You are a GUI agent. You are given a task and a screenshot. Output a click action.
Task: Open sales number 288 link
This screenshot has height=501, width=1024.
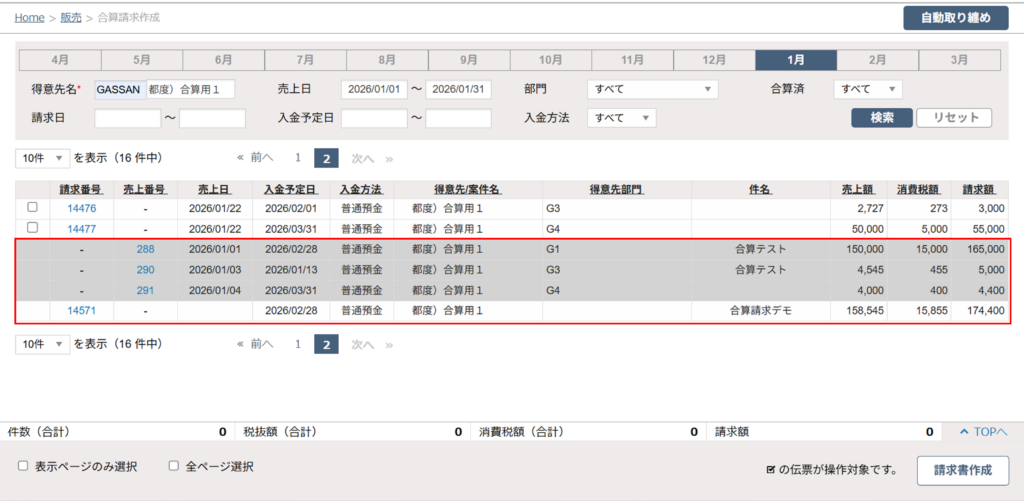coord(145,249)
